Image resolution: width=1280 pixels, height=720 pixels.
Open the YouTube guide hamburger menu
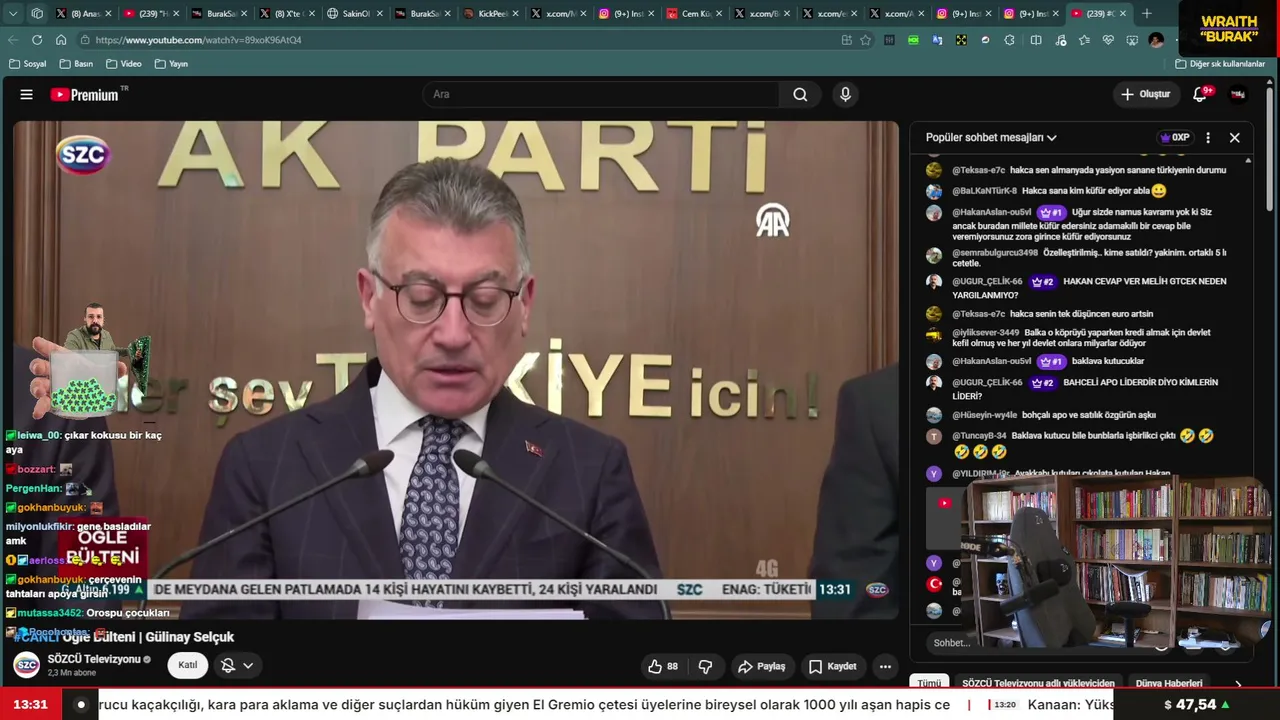[x=27, y=94]
